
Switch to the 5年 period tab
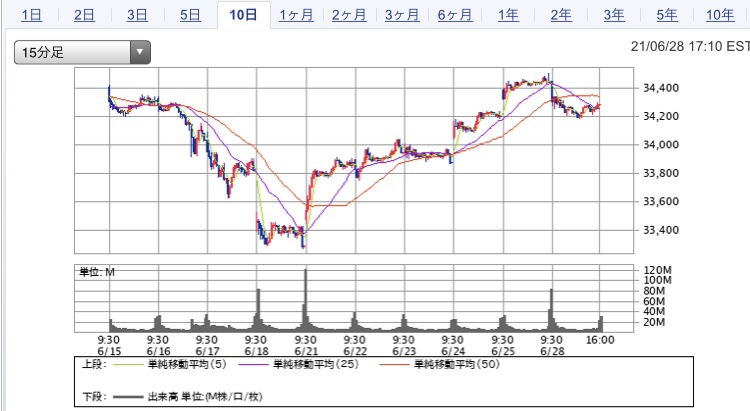point(667,15)
